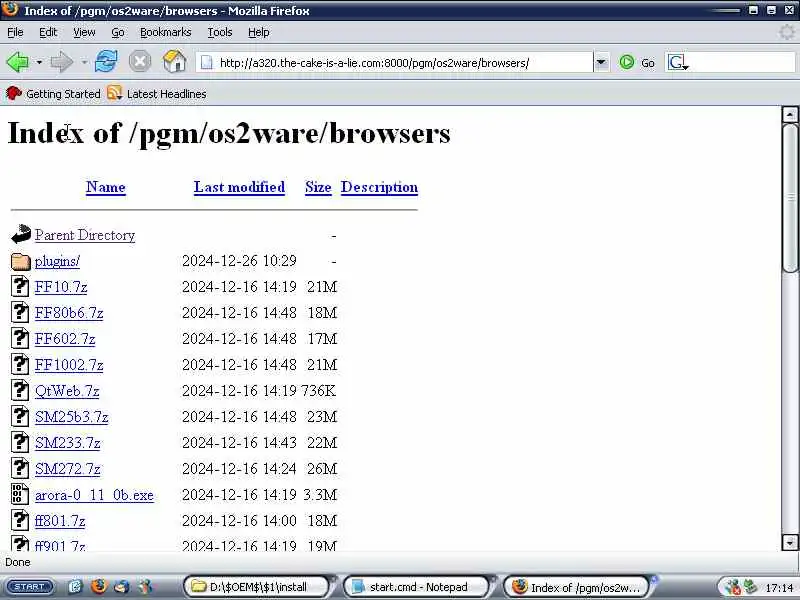Sort listing by Description column
Image resolution: width=800 pixels, height=600 pixels.
[x=379, y=187]
